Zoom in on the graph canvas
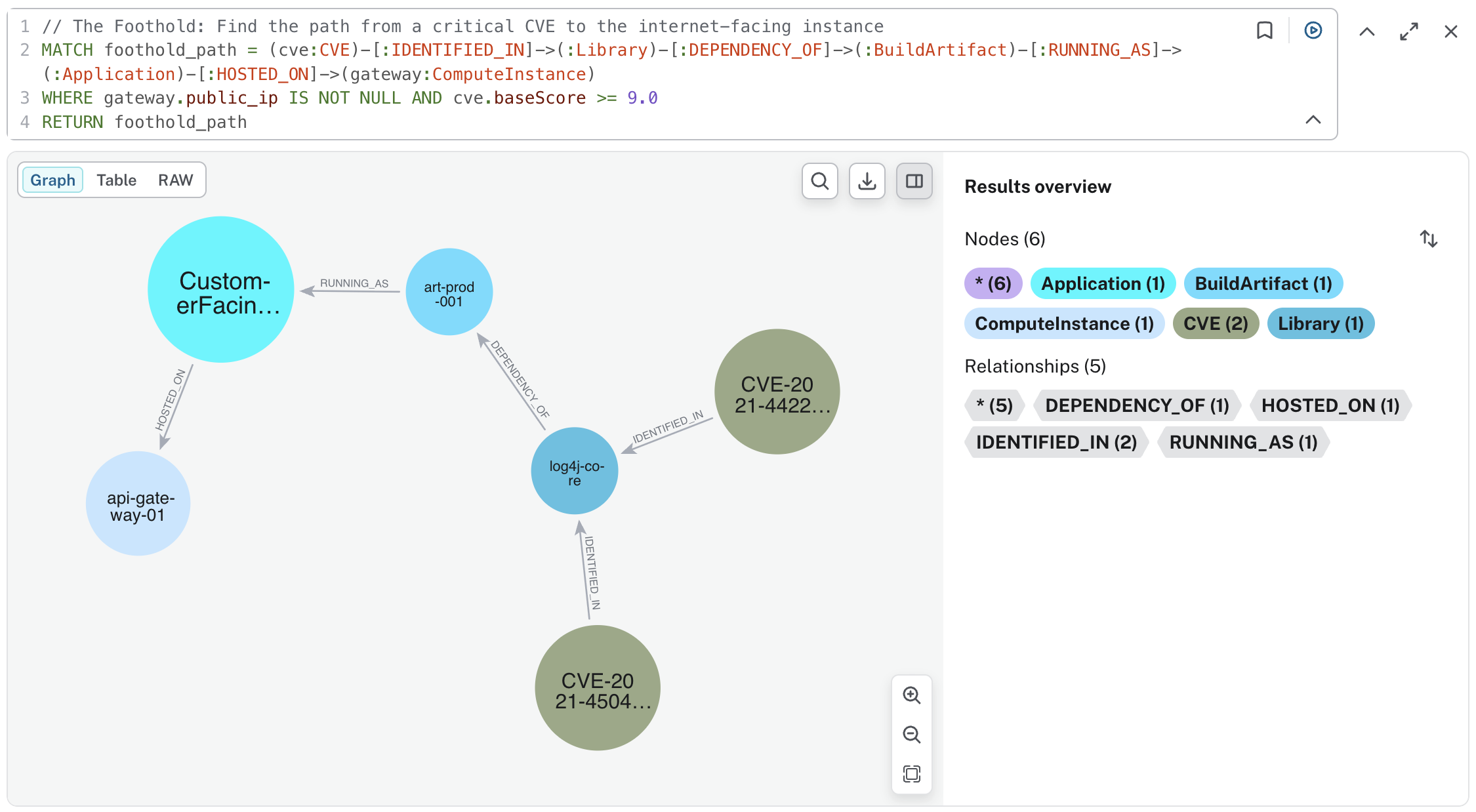Viewport: 1476px width, 812px height. pyautogui.click(x=912, y=696)
